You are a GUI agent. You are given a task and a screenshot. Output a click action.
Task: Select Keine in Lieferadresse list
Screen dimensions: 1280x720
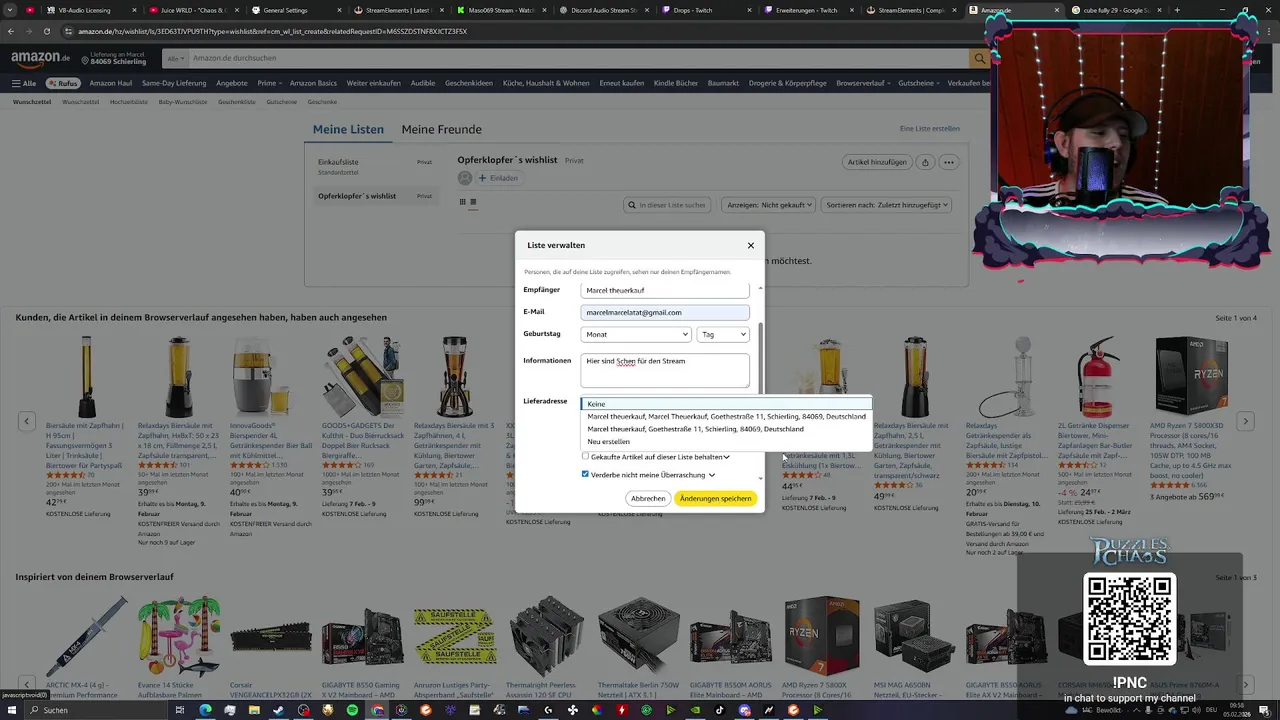pos(726,404)
